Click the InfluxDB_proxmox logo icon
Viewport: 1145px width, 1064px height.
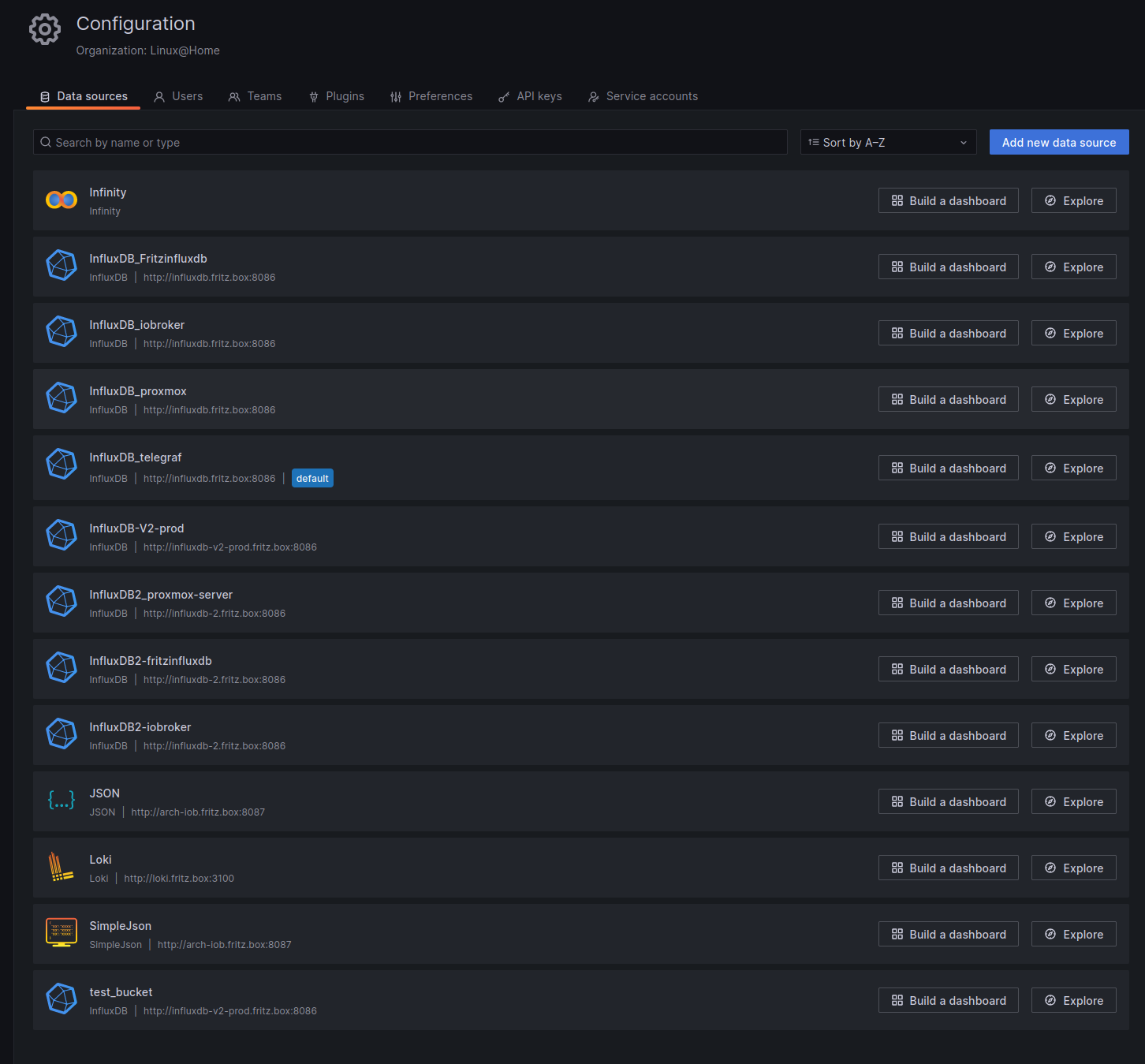(x=62, y=398)
